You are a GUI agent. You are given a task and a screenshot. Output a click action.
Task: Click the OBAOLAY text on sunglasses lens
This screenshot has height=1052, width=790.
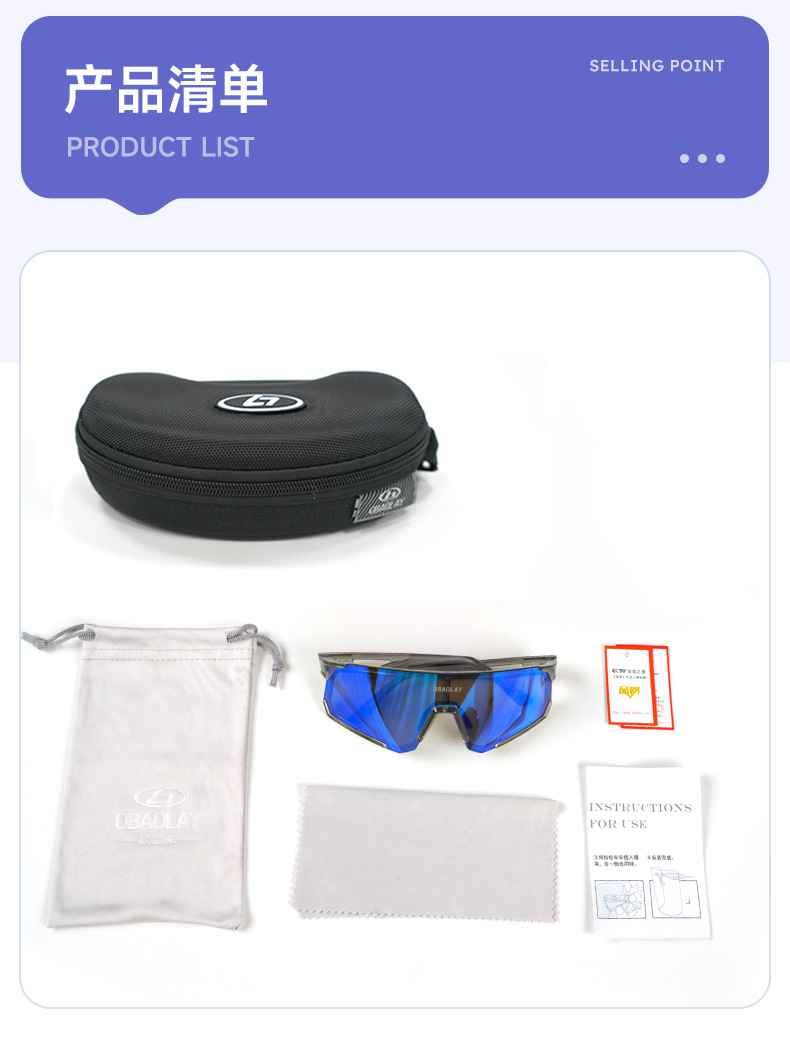pyautogui.click(x=448, y=689)
